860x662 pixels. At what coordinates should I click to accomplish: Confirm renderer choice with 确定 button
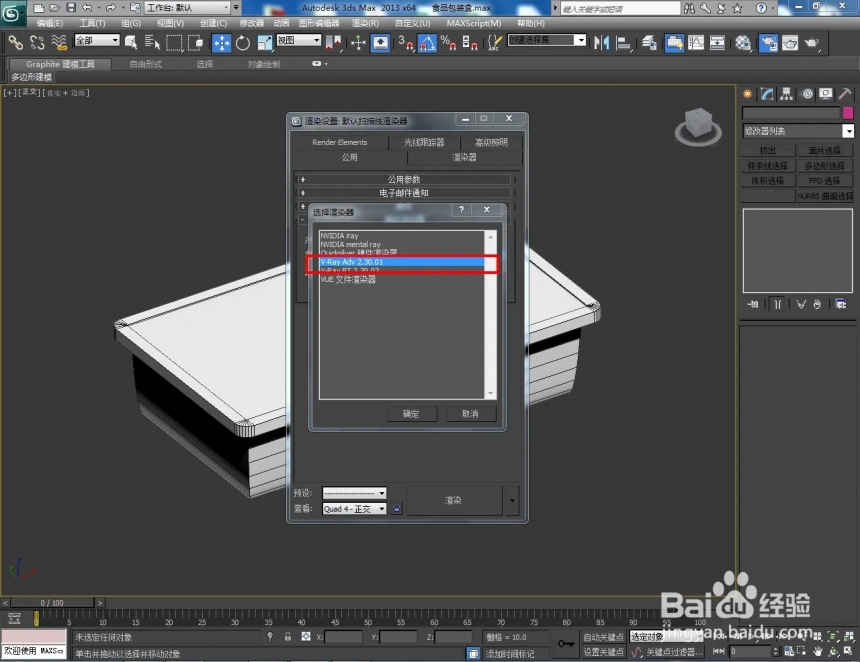point(411,414)
